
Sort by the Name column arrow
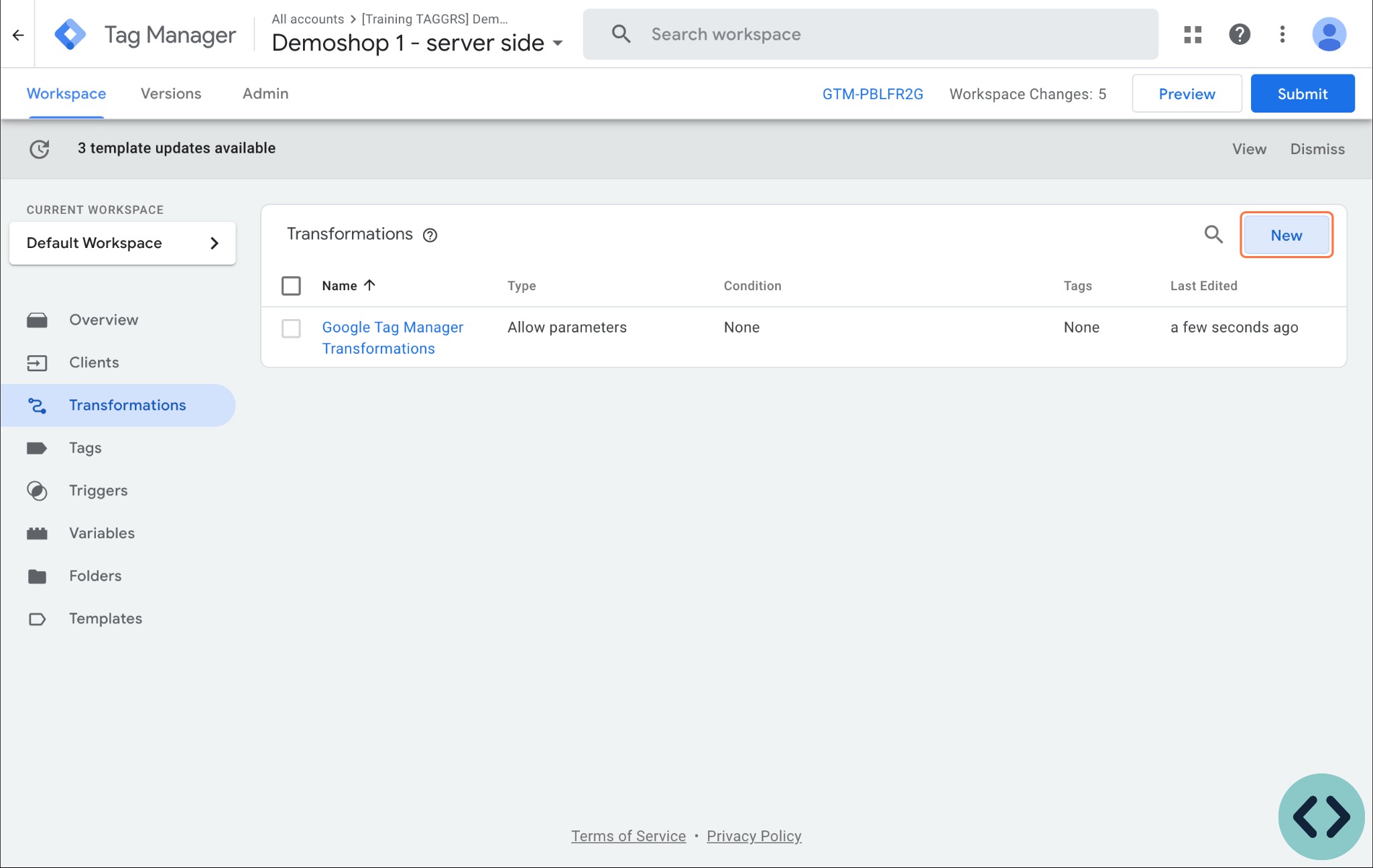369,285
